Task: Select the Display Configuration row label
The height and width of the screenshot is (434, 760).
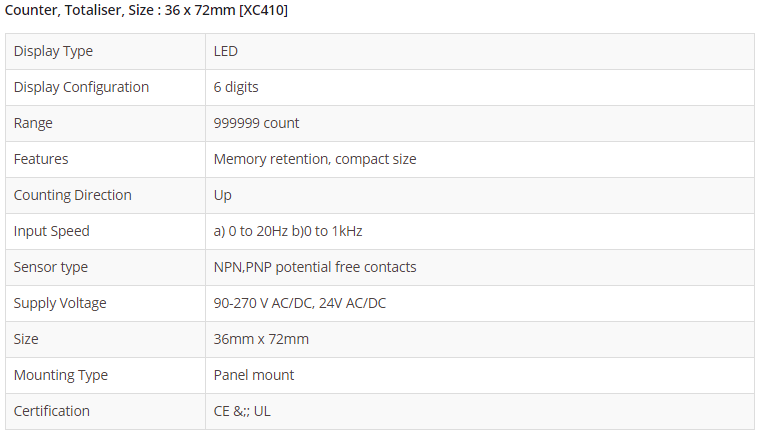Action: (x=81, y=87)
